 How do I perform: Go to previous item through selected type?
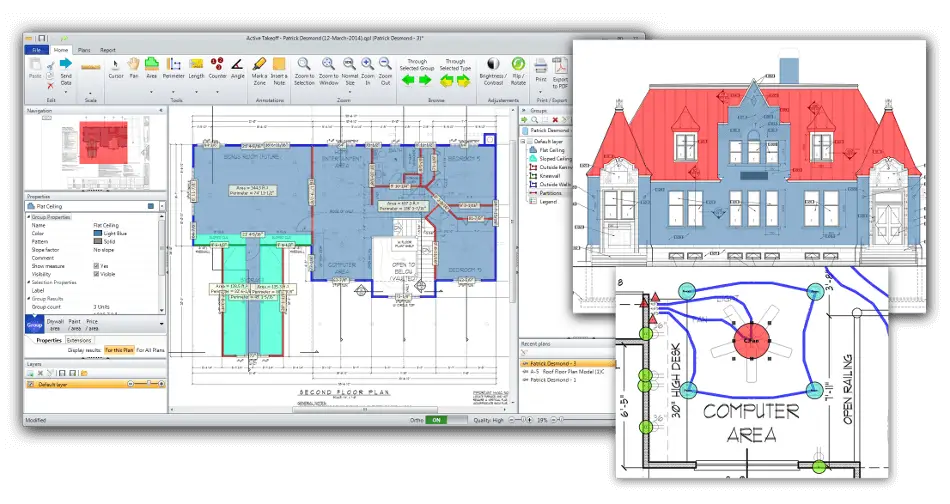click(x=447, y=81)
